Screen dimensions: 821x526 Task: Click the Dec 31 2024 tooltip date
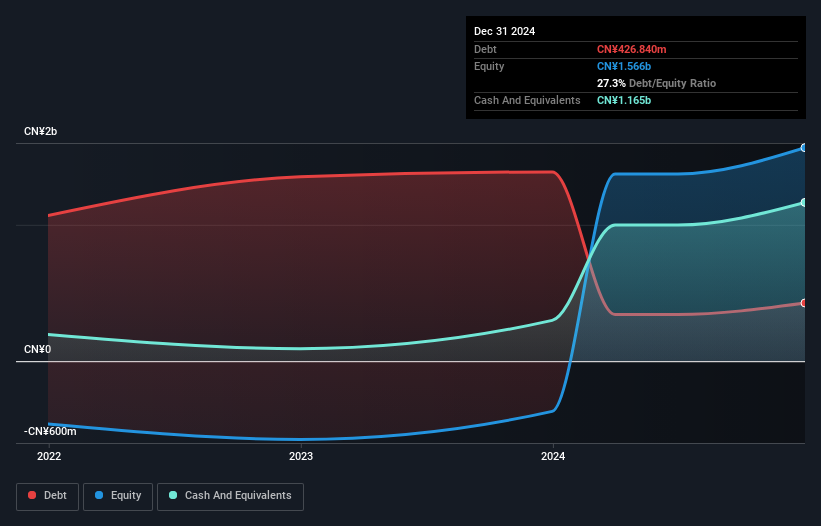pyautogui.click(x=504, y=31)
